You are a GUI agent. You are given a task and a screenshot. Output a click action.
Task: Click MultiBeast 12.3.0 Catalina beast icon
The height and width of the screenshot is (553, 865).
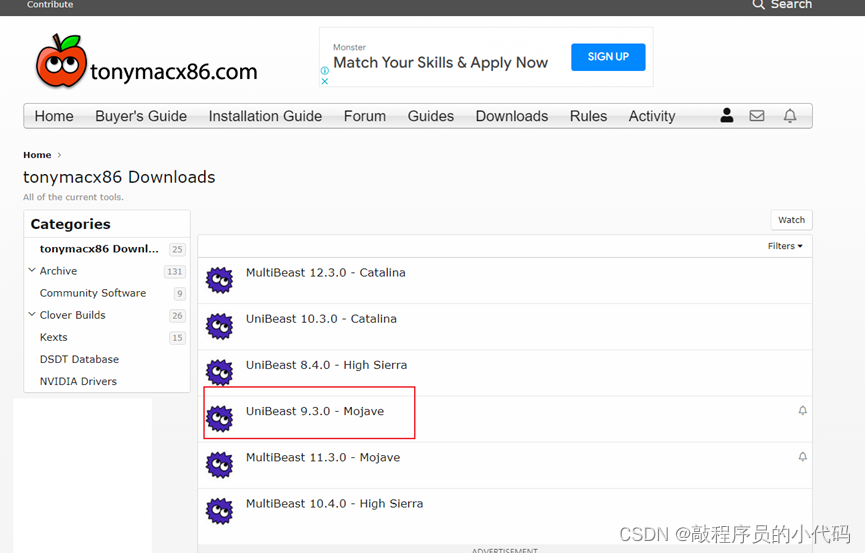click(x=220, y=280)
